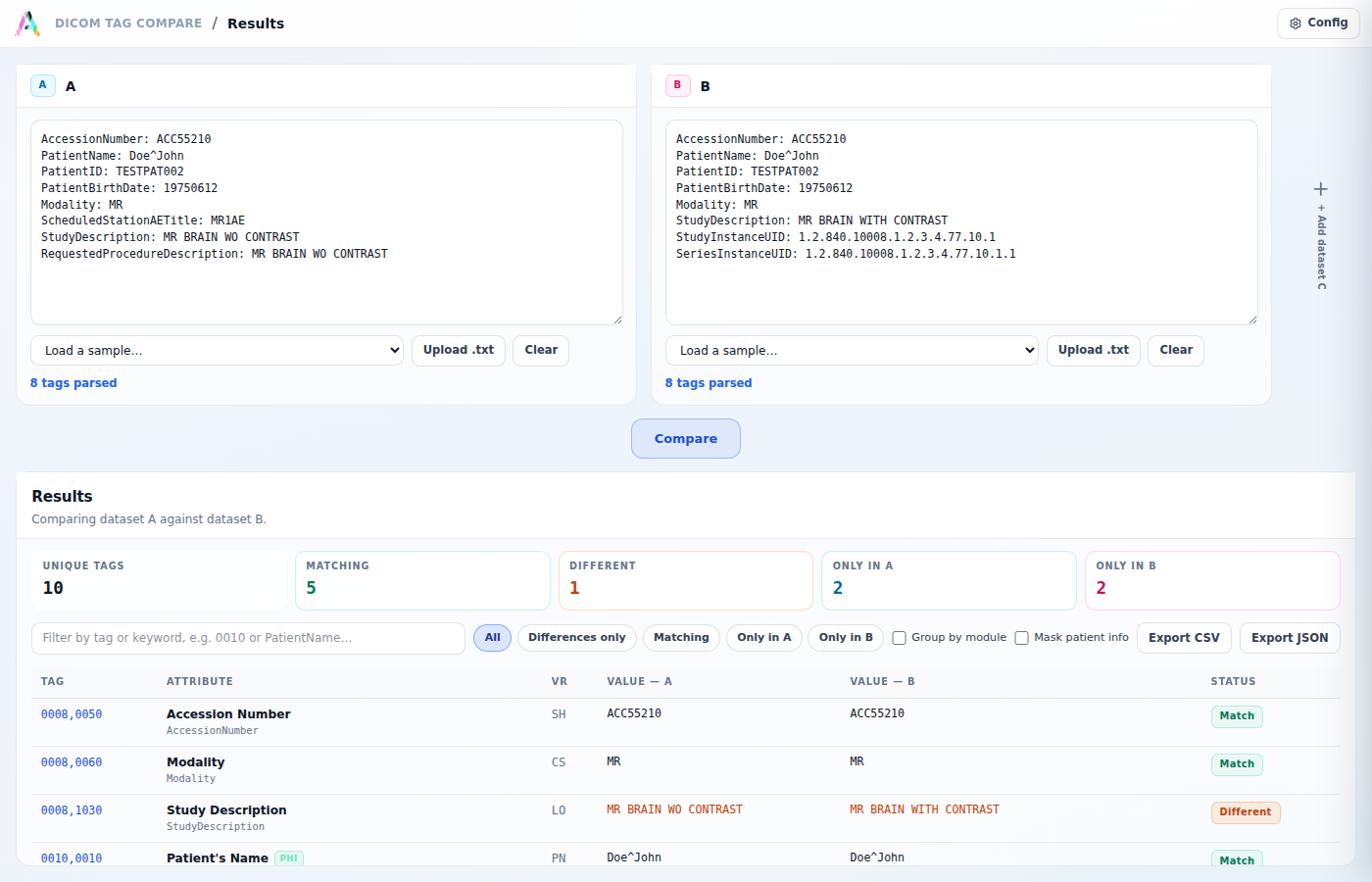Click the Unique Tags summary card
Image resolution: width=1372 pixels, height=882 pixels.
point(160,580)
